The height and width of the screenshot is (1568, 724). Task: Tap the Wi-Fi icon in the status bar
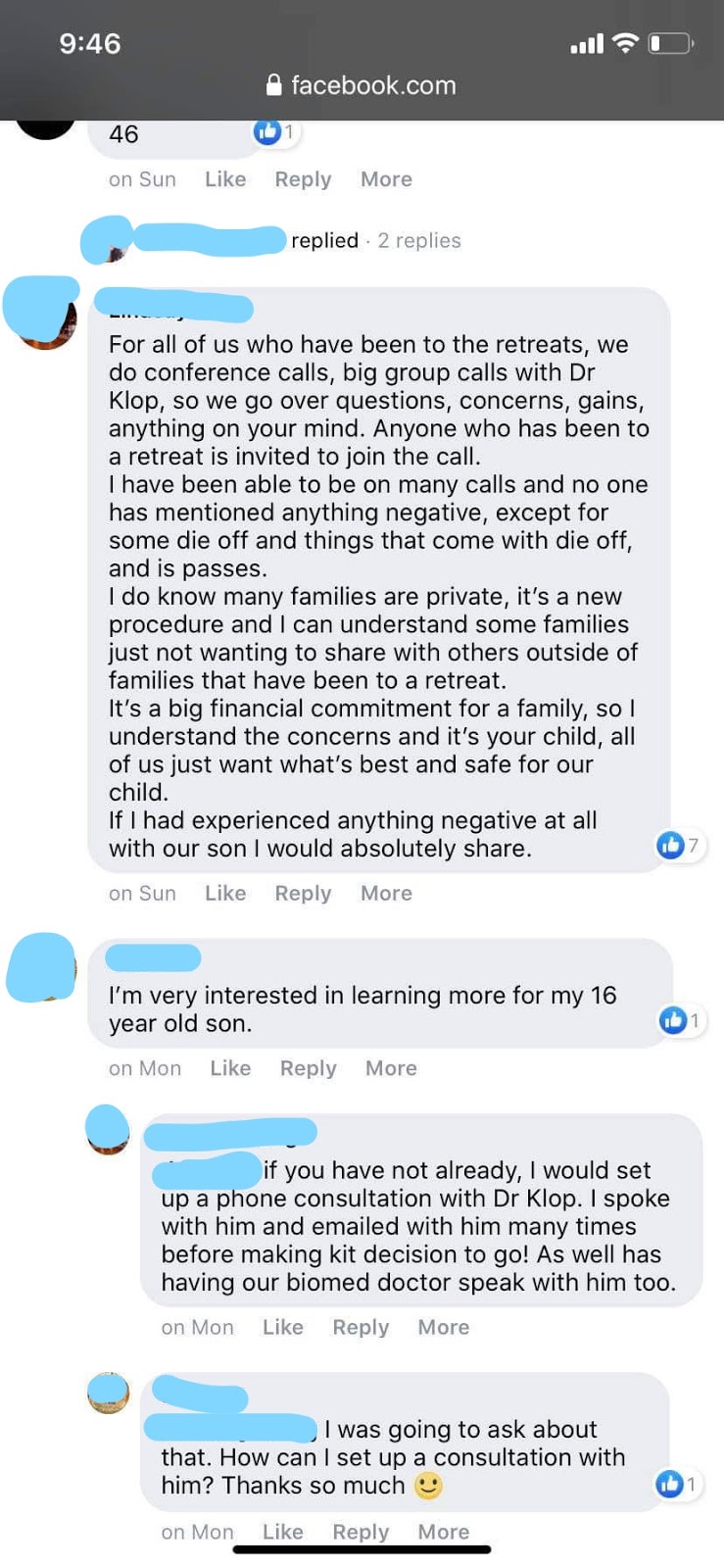tap(624, 43)
